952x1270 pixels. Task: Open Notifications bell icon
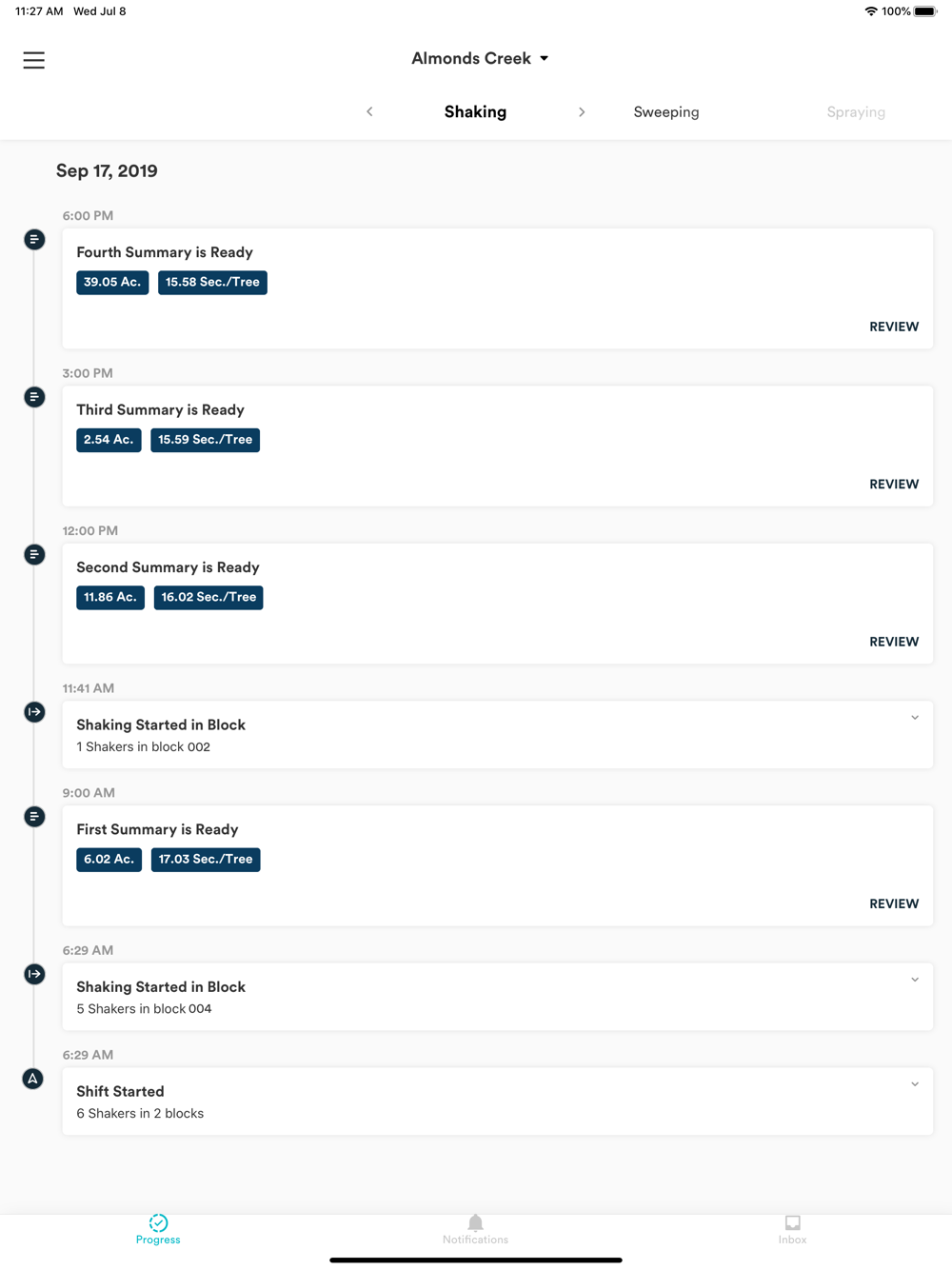click(476, 1223)
